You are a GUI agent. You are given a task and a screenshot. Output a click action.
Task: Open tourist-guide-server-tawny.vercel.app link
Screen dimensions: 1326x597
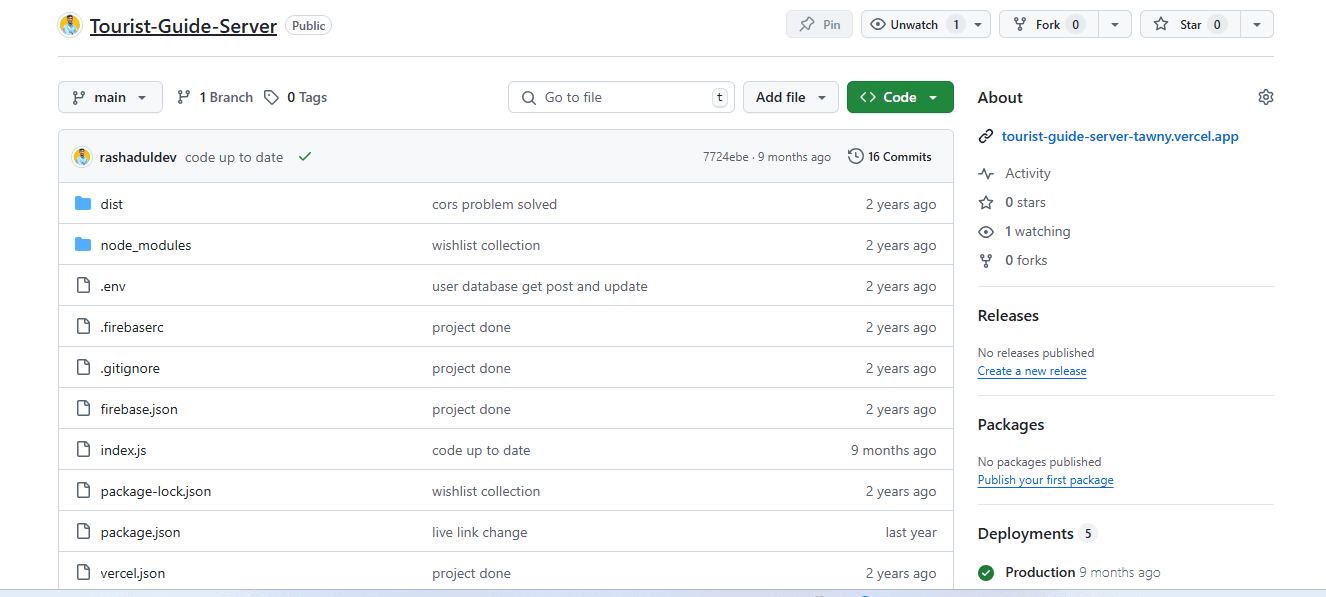tap(1120, 136)
